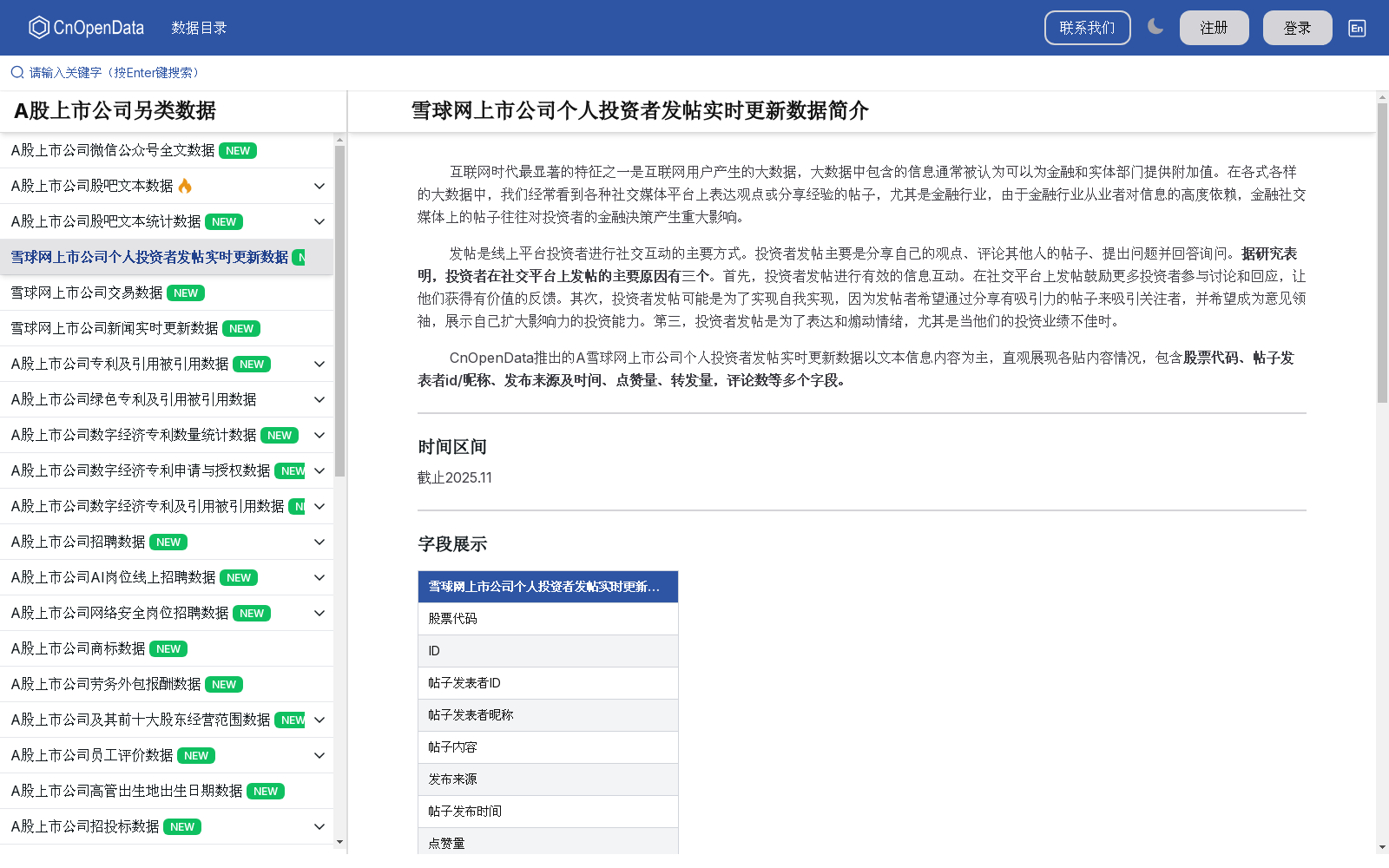The width and height of the screenshot is (1389, 868).
Task: Expand A股上市公司网络安全岗位招聘数据 chevron
Action: click(319, 613)
